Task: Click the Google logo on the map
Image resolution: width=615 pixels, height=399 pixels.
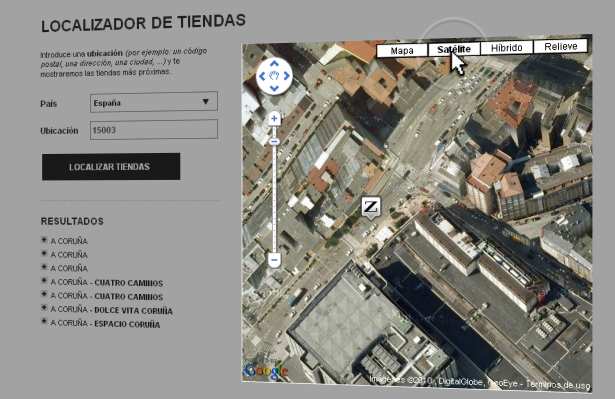Action: coord(266,370)
